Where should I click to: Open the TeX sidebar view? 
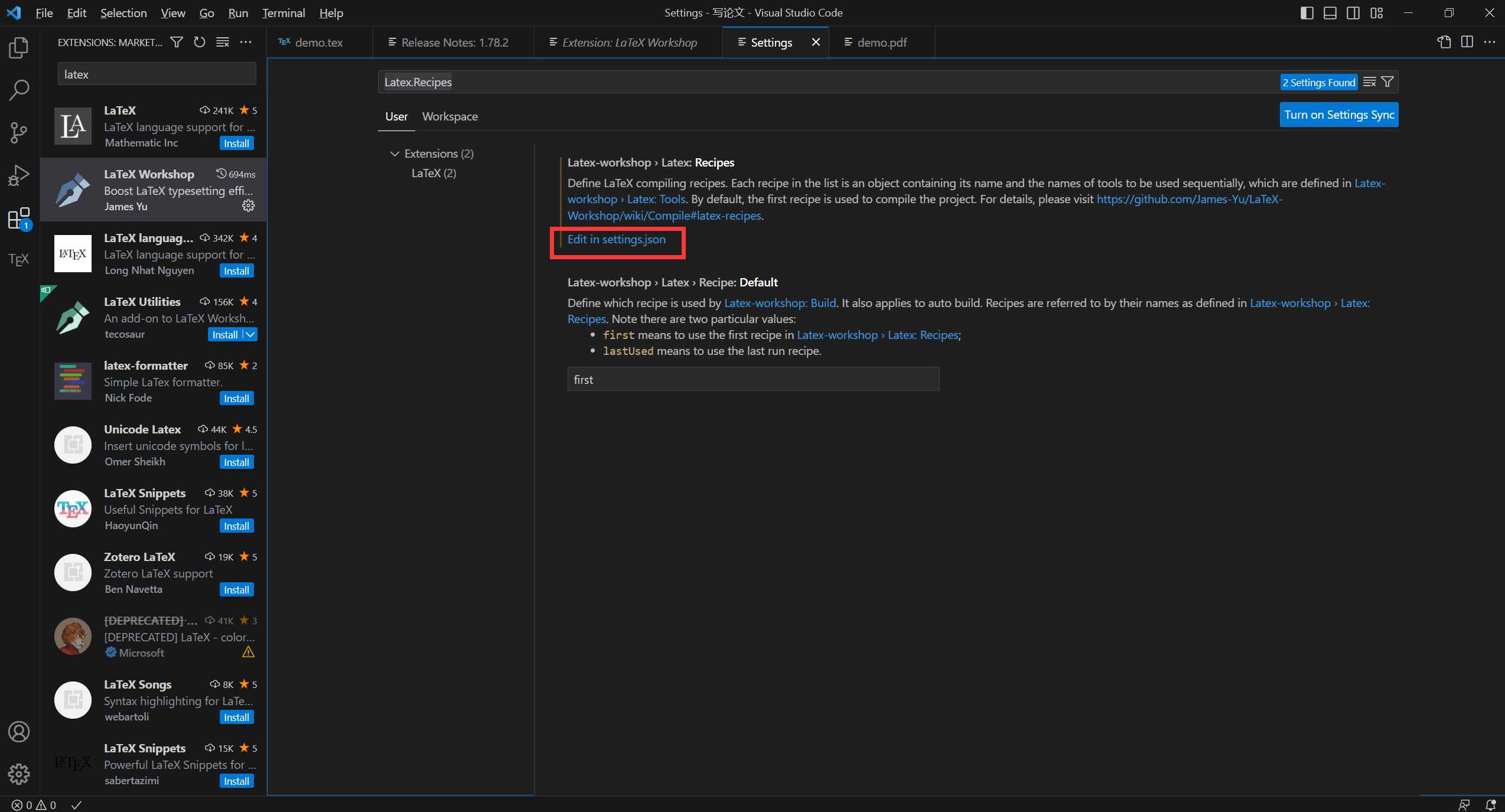19,260
